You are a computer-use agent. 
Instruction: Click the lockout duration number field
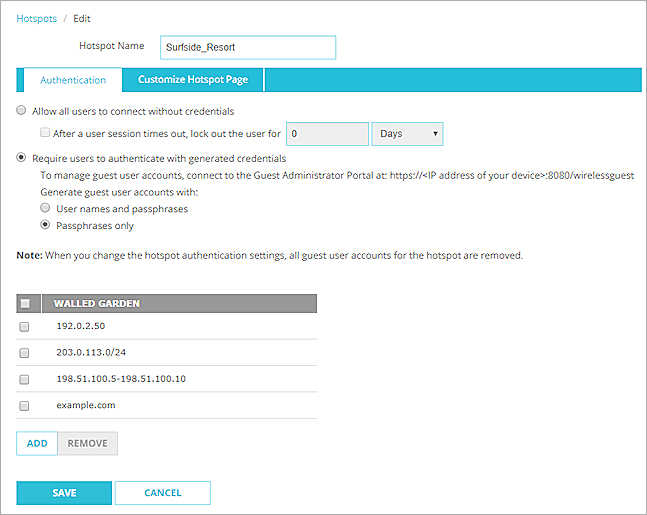[x=327, y=133]
